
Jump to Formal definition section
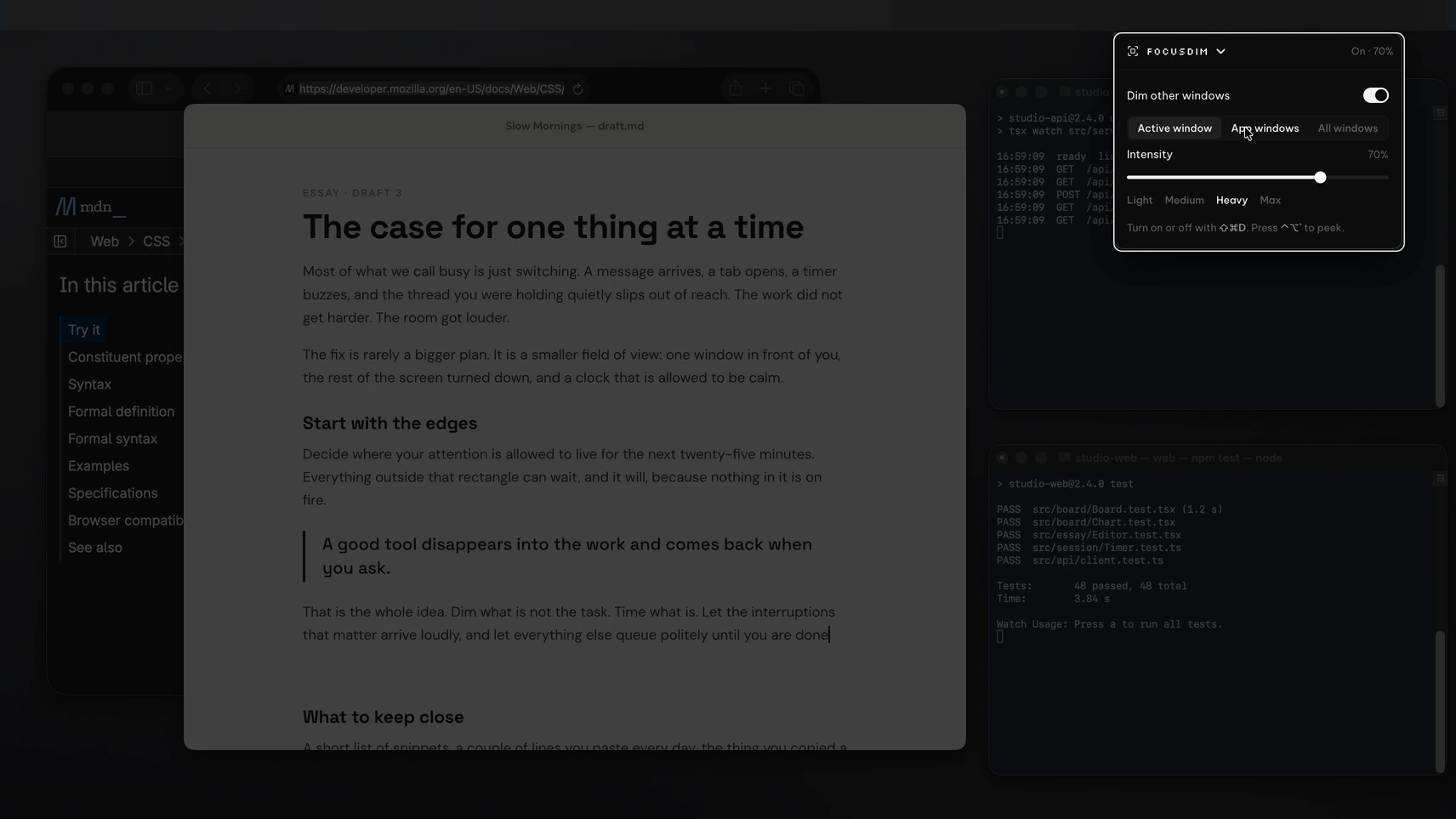(x=121, y=412)
